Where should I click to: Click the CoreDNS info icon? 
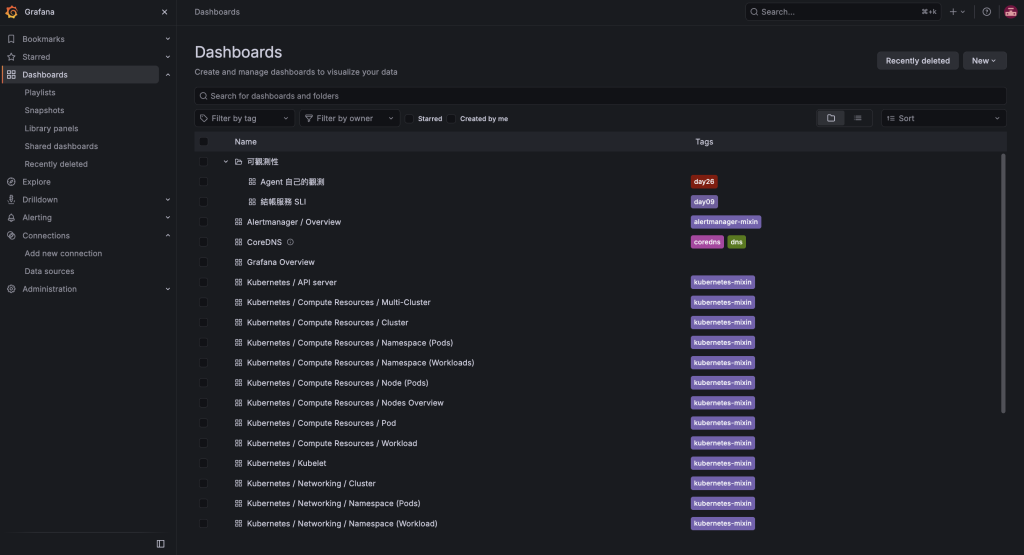click(291, 242)
